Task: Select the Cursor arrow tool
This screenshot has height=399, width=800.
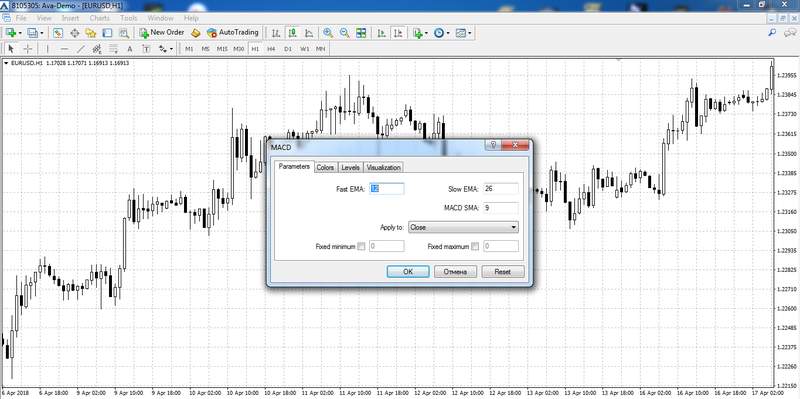Action: (11, 49)
